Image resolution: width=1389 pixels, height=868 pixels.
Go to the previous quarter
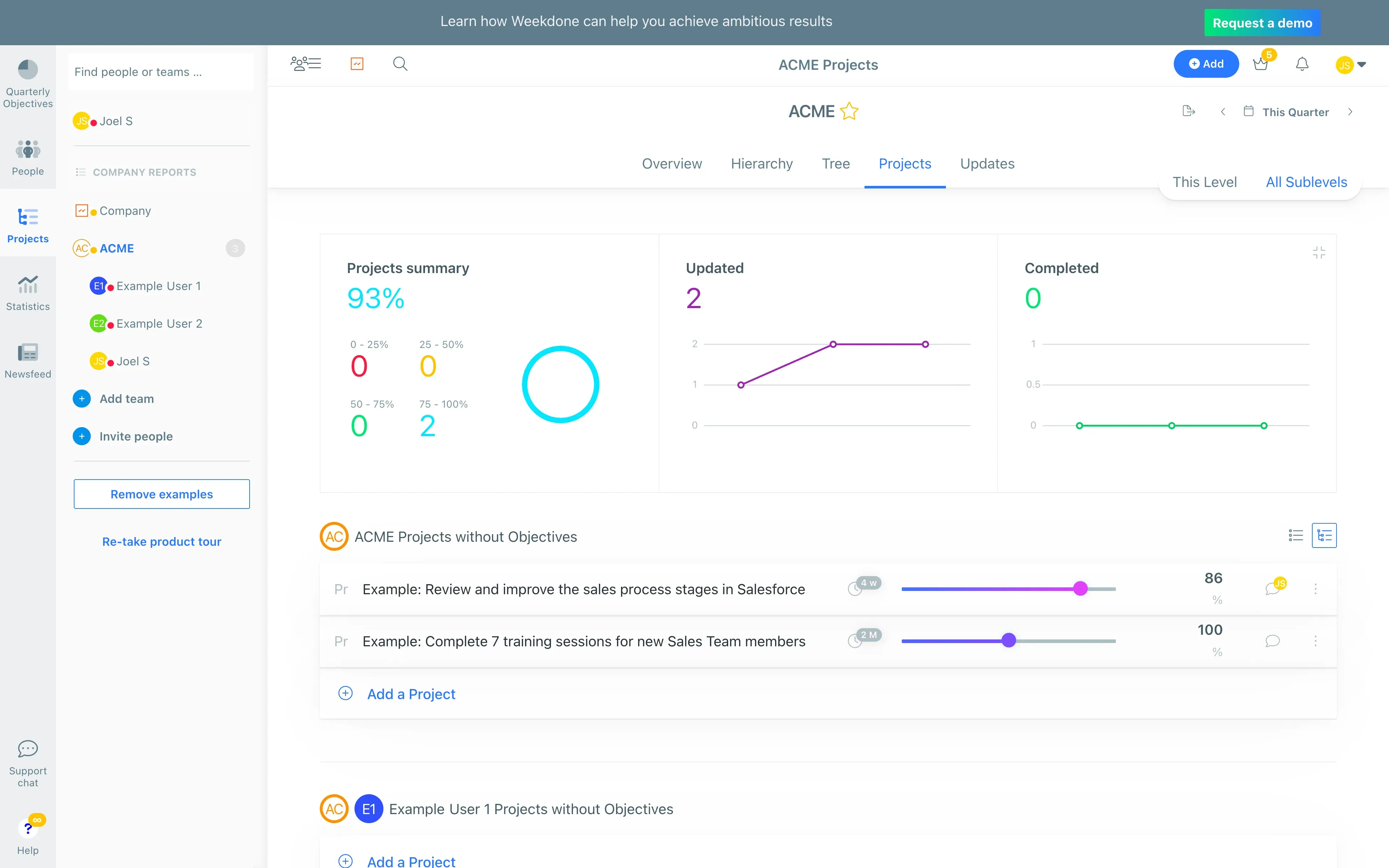point(1223,112)
